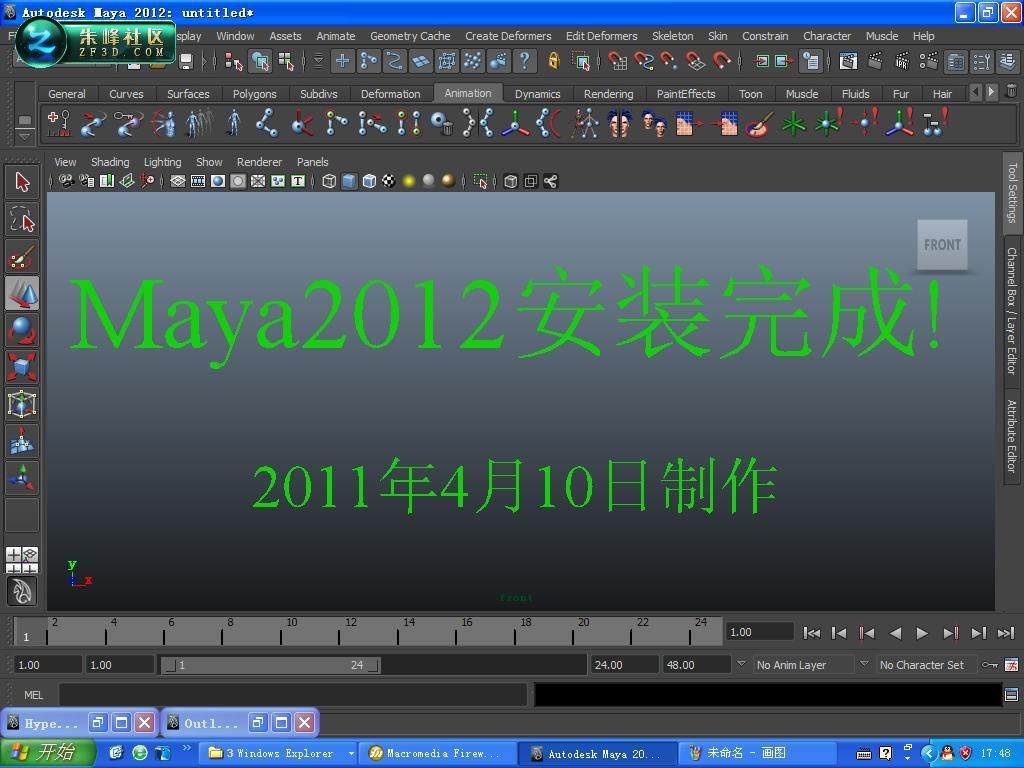The height and width of the screenshot is (768, 1024).
Task: Click the MEL command language label
Action: coord(33,695)
